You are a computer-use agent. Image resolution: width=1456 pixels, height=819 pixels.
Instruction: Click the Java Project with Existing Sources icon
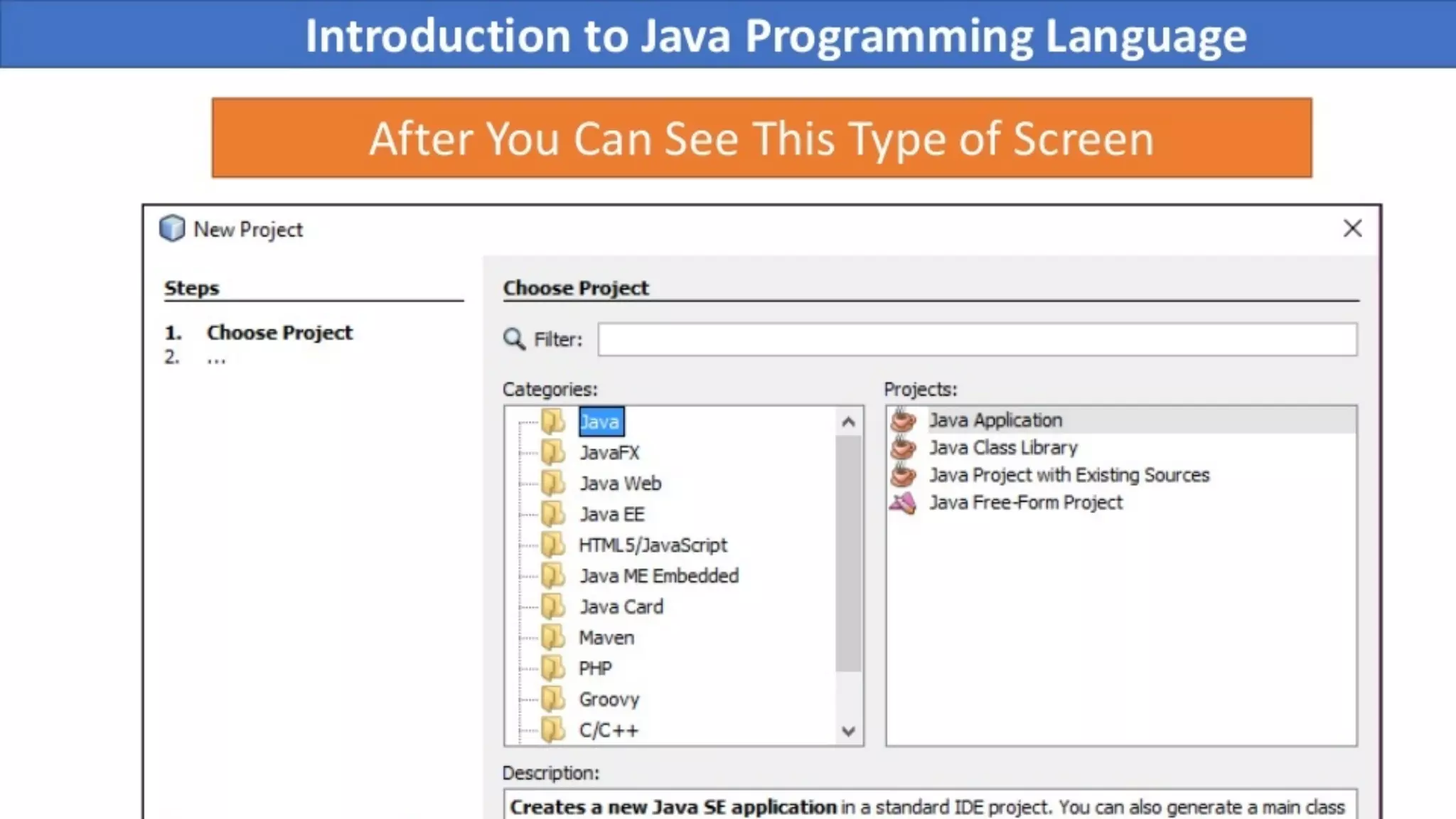pos(904,475)
